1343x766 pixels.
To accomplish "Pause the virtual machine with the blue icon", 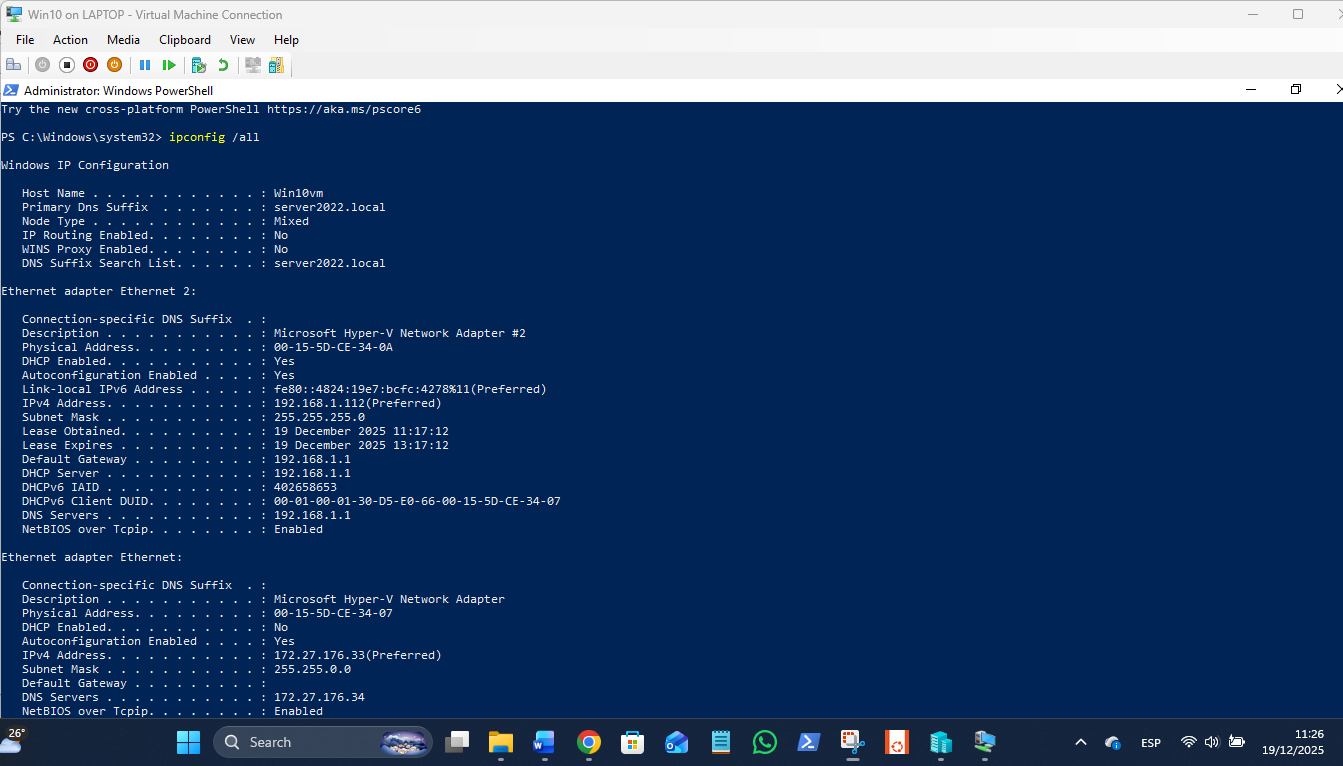I will 145,65.
